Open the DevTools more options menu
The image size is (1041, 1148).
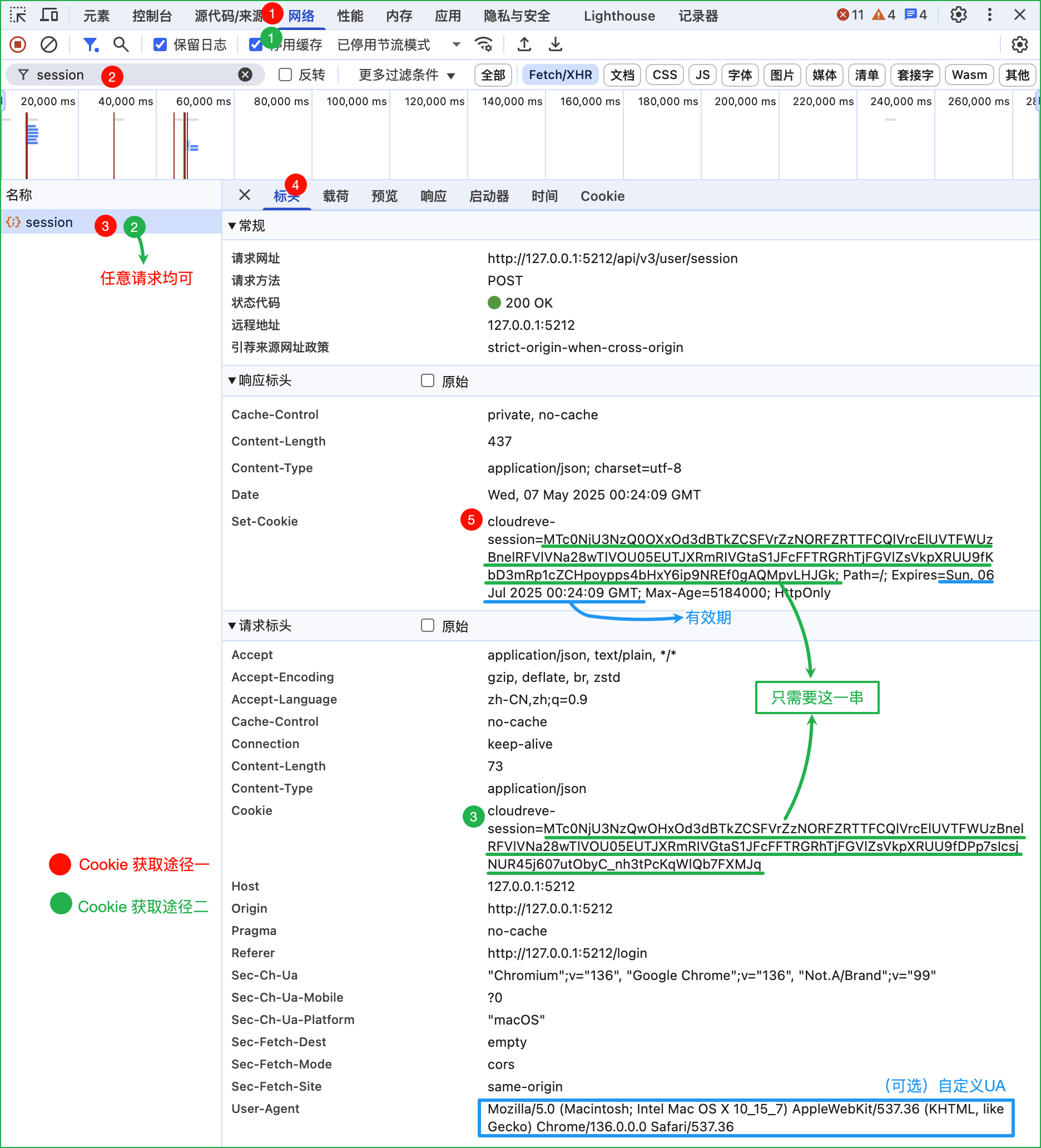[x=990, y=16]
